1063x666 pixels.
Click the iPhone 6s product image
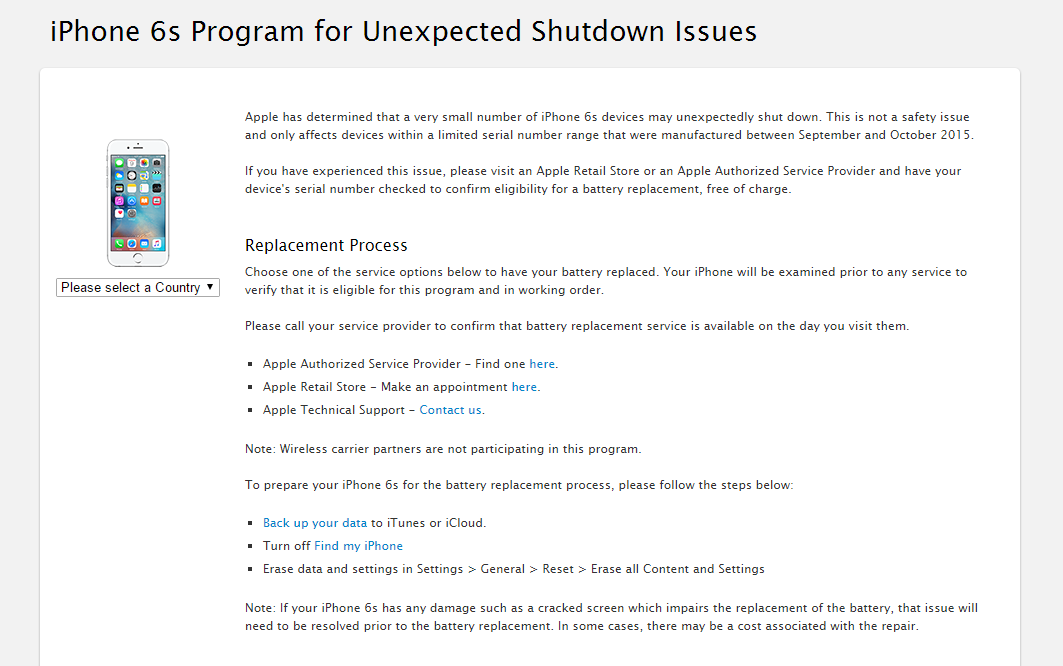[x=138, y=203]
